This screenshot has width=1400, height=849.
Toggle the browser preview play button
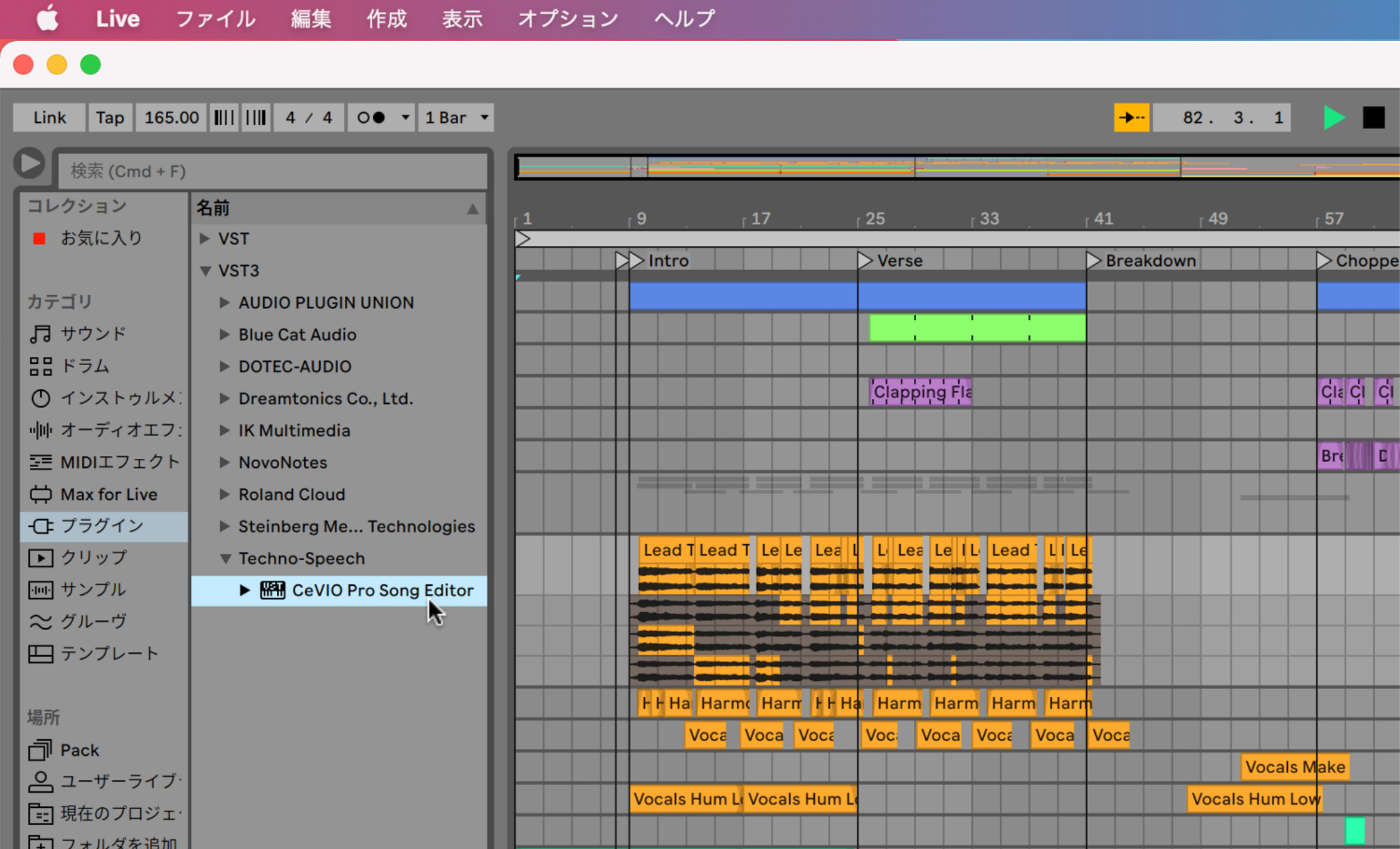[x=29, y=163]
